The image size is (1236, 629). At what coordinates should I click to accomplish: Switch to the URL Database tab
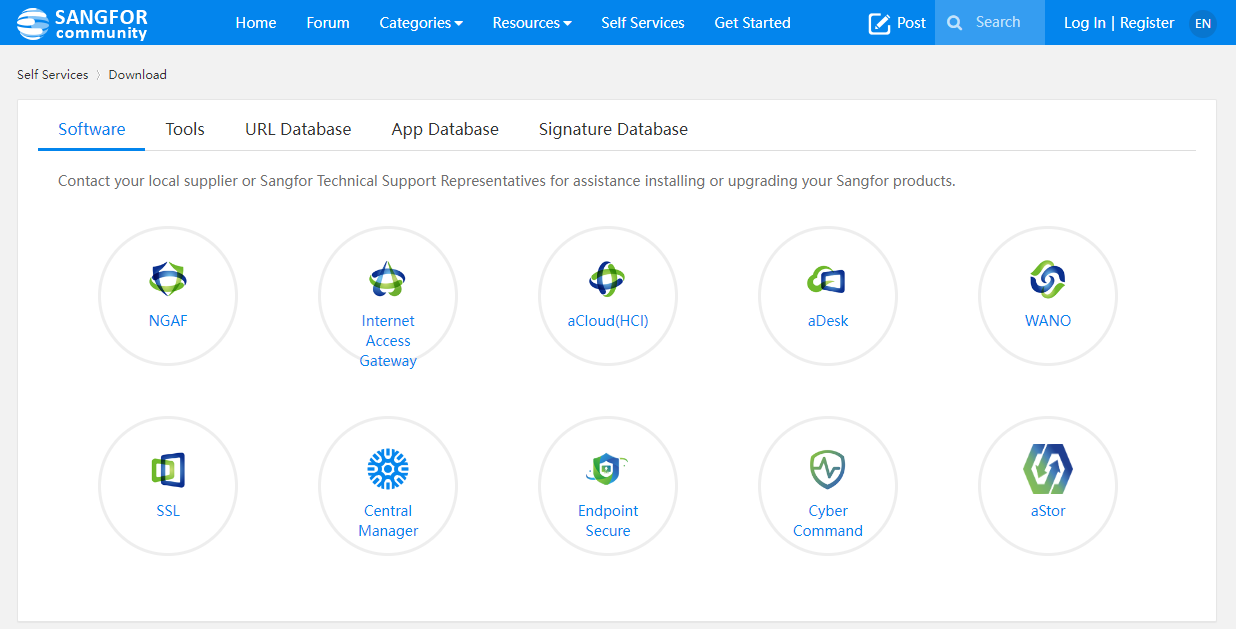coord(298,129)
